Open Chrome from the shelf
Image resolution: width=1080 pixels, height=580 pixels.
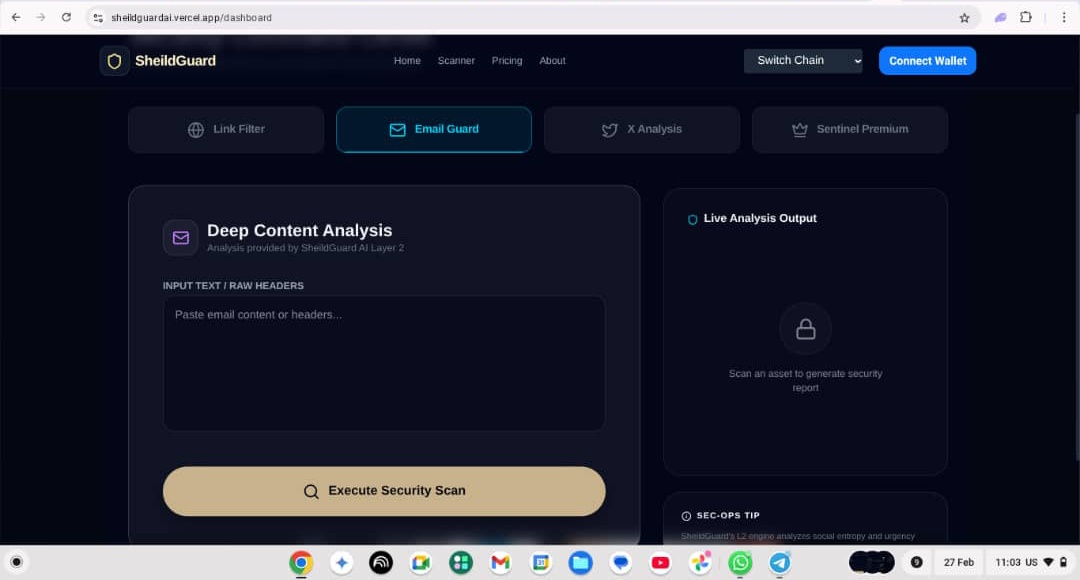click(301, 563)
